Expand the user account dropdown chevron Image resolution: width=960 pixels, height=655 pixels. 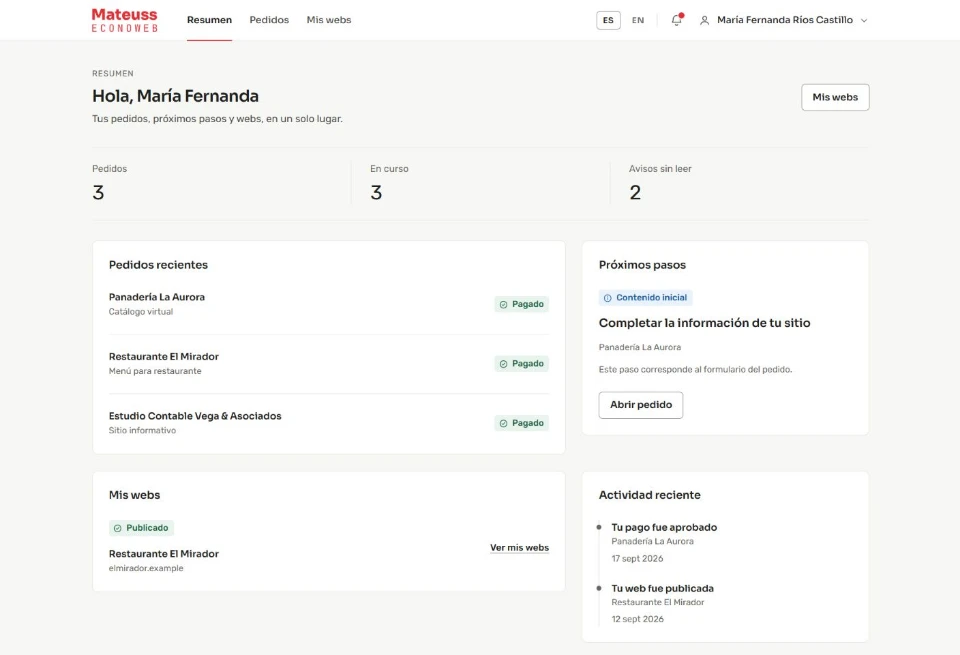pyautogui.click(x=864, y=20)
